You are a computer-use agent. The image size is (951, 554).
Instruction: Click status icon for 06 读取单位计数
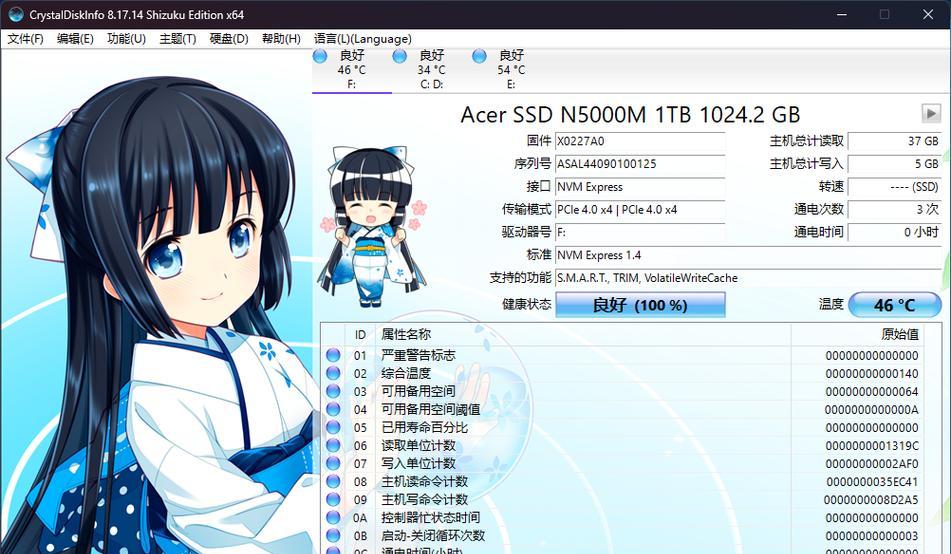(x=333, y=445)
